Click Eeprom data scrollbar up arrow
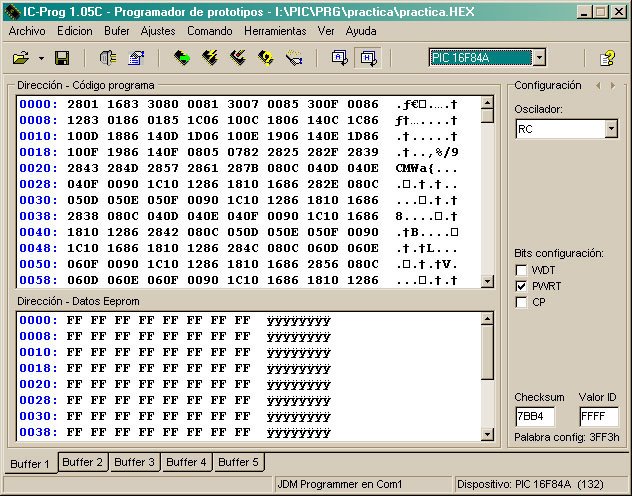This screenshot has height=496, width=632. tap(487, 319)
